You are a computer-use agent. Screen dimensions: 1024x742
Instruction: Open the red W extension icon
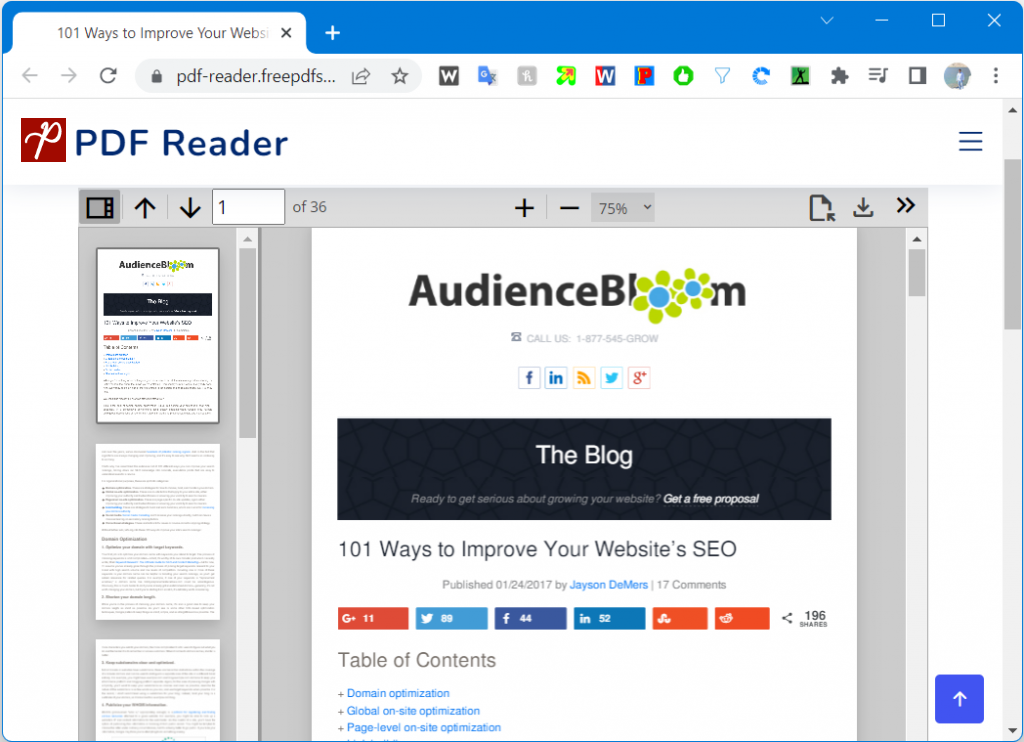pyautogui.click(x=605, y=76)
